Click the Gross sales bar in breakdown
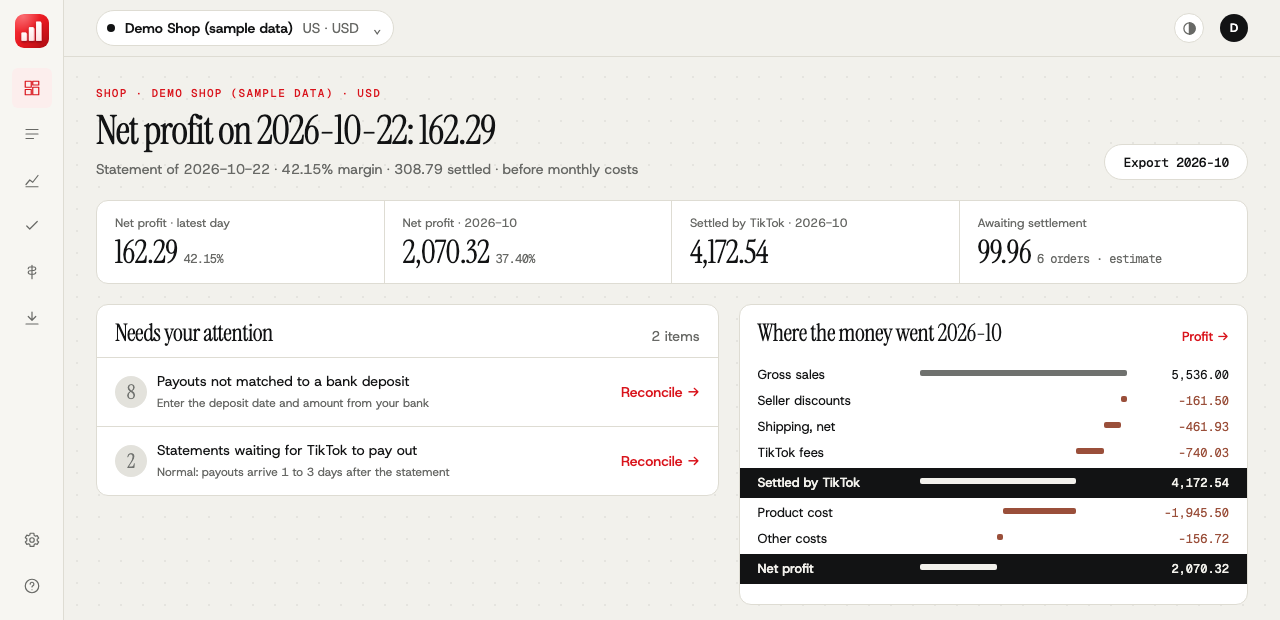 tap(1023, 373)
